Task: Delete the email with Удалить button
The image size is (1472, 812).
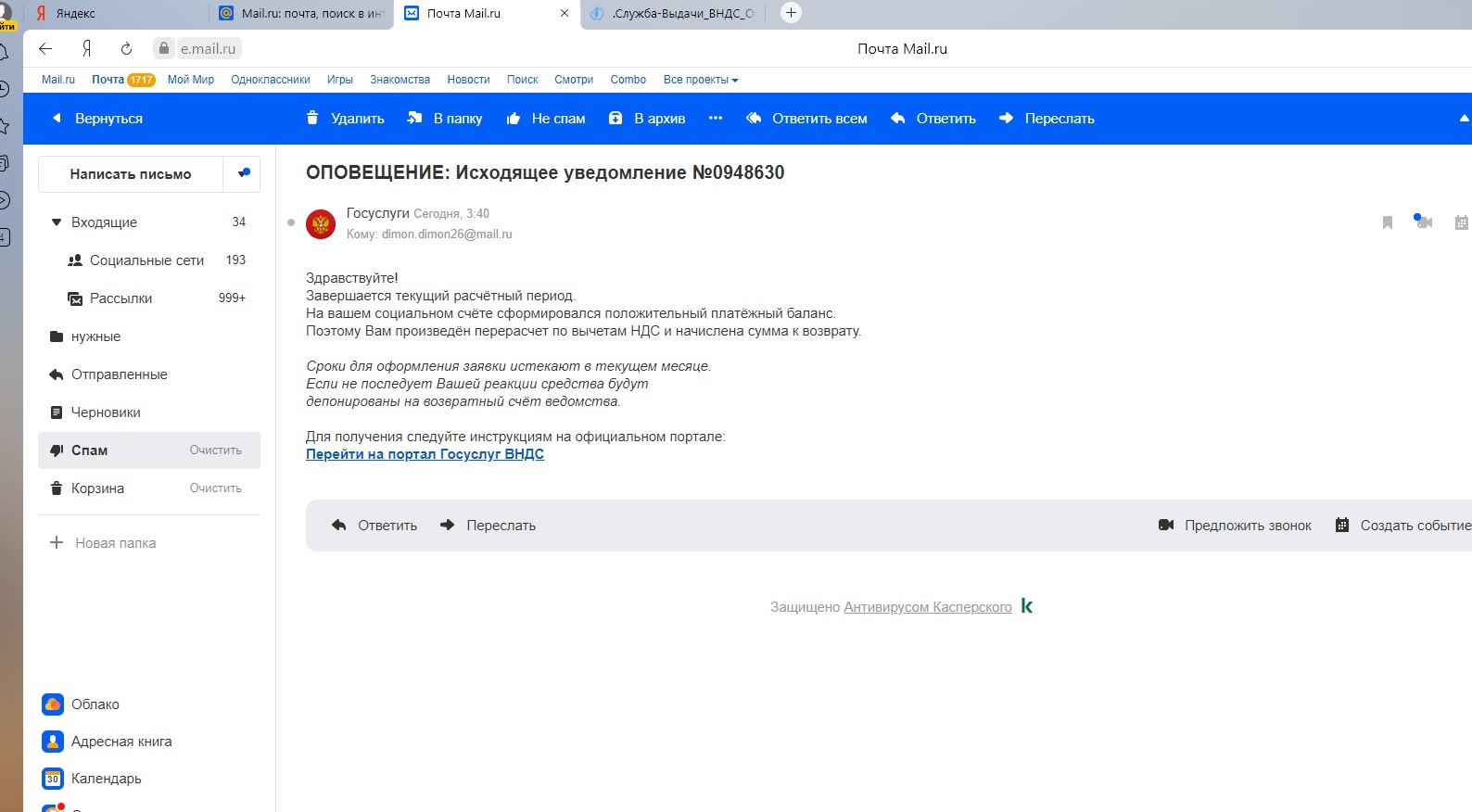Action: [345, 119]
